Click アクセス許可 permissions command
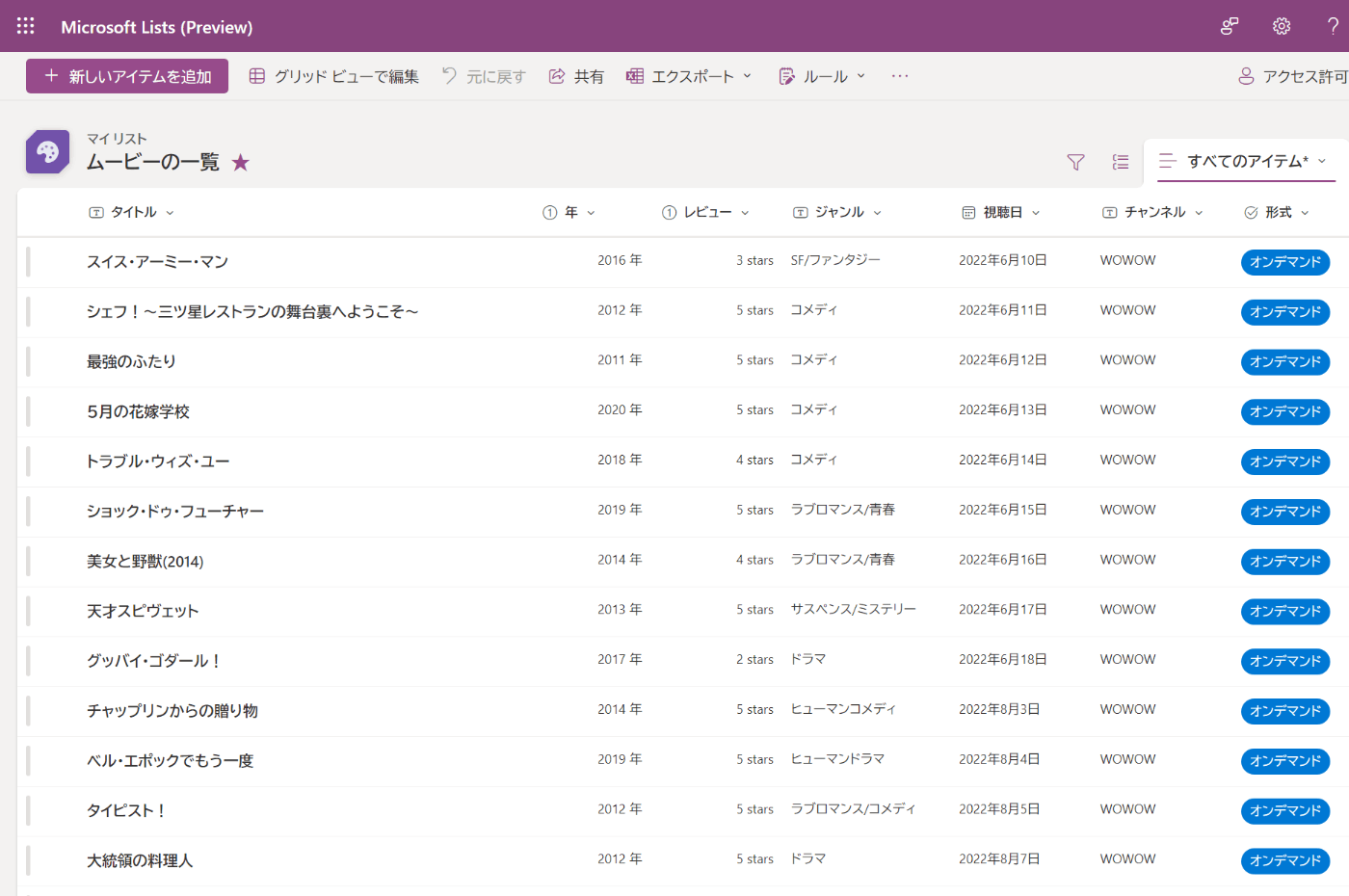 coord(1293,76)
